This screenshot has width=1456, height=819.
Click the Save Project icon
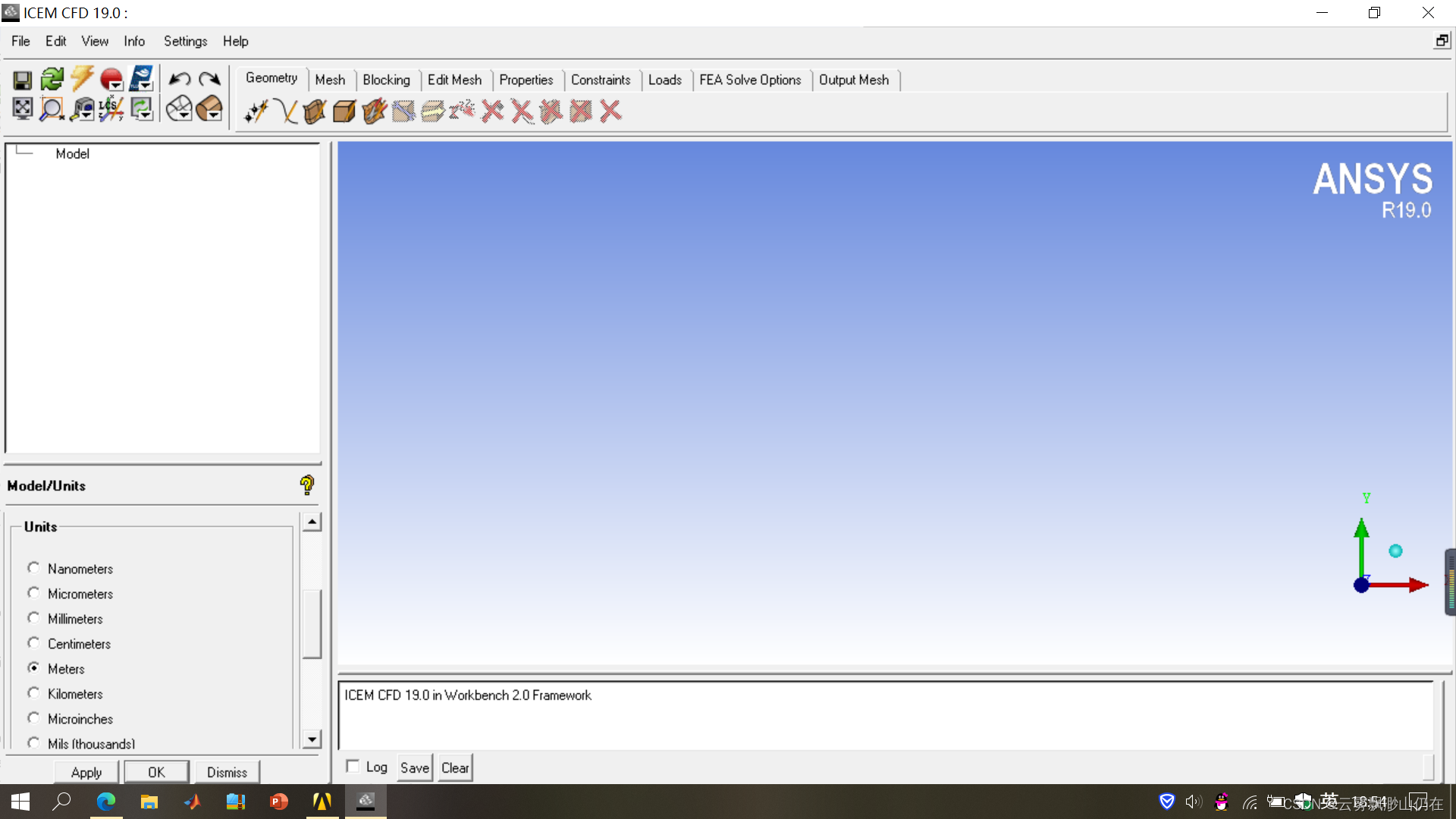click(22, 78)
